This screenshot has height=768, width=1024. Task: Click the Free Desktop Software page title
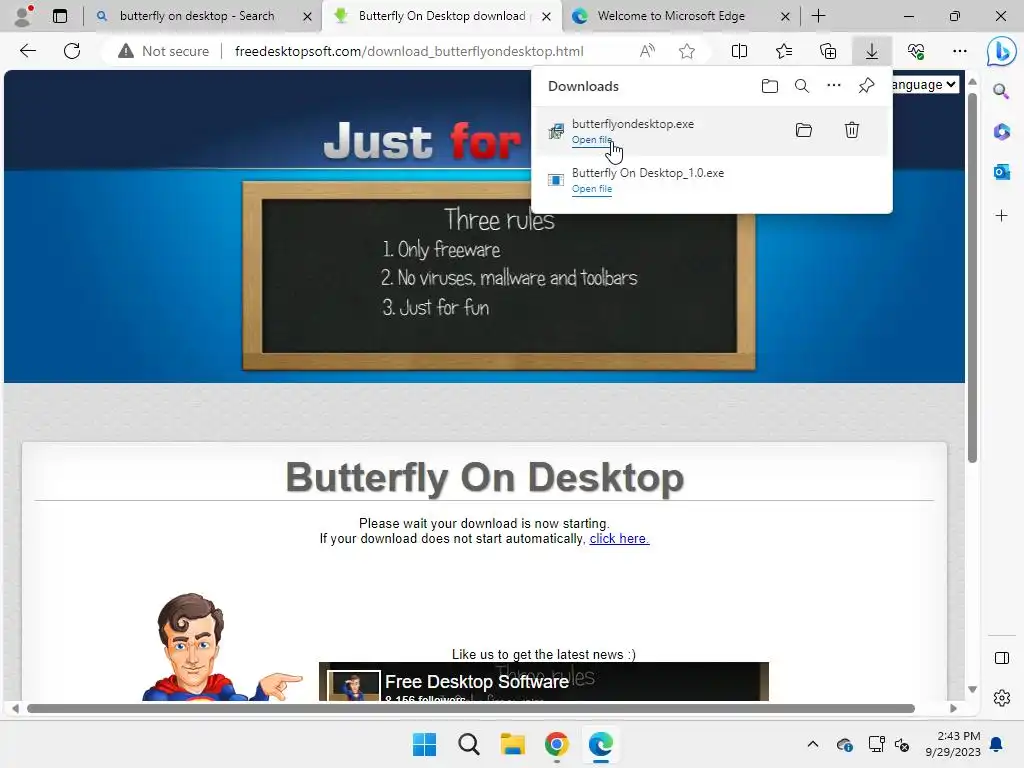pyautogui.click(x=476, y=682)
